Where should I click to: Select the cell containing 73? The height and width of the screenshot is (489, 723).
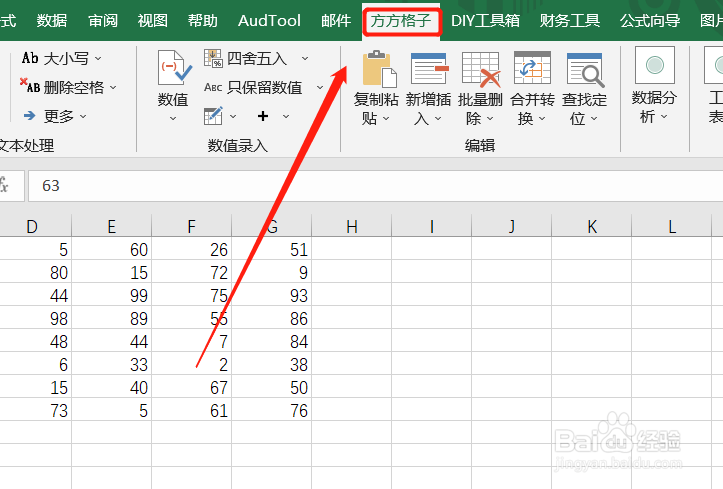point(36,411)
